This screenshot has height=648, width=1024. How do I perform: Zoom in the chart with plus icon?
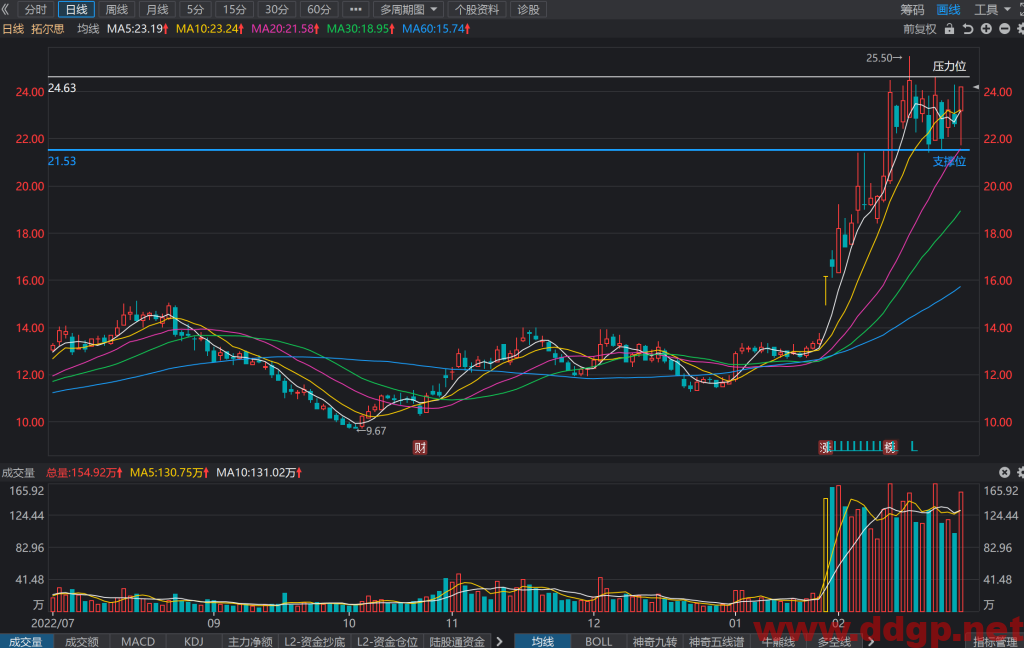(x=986, y=29)
